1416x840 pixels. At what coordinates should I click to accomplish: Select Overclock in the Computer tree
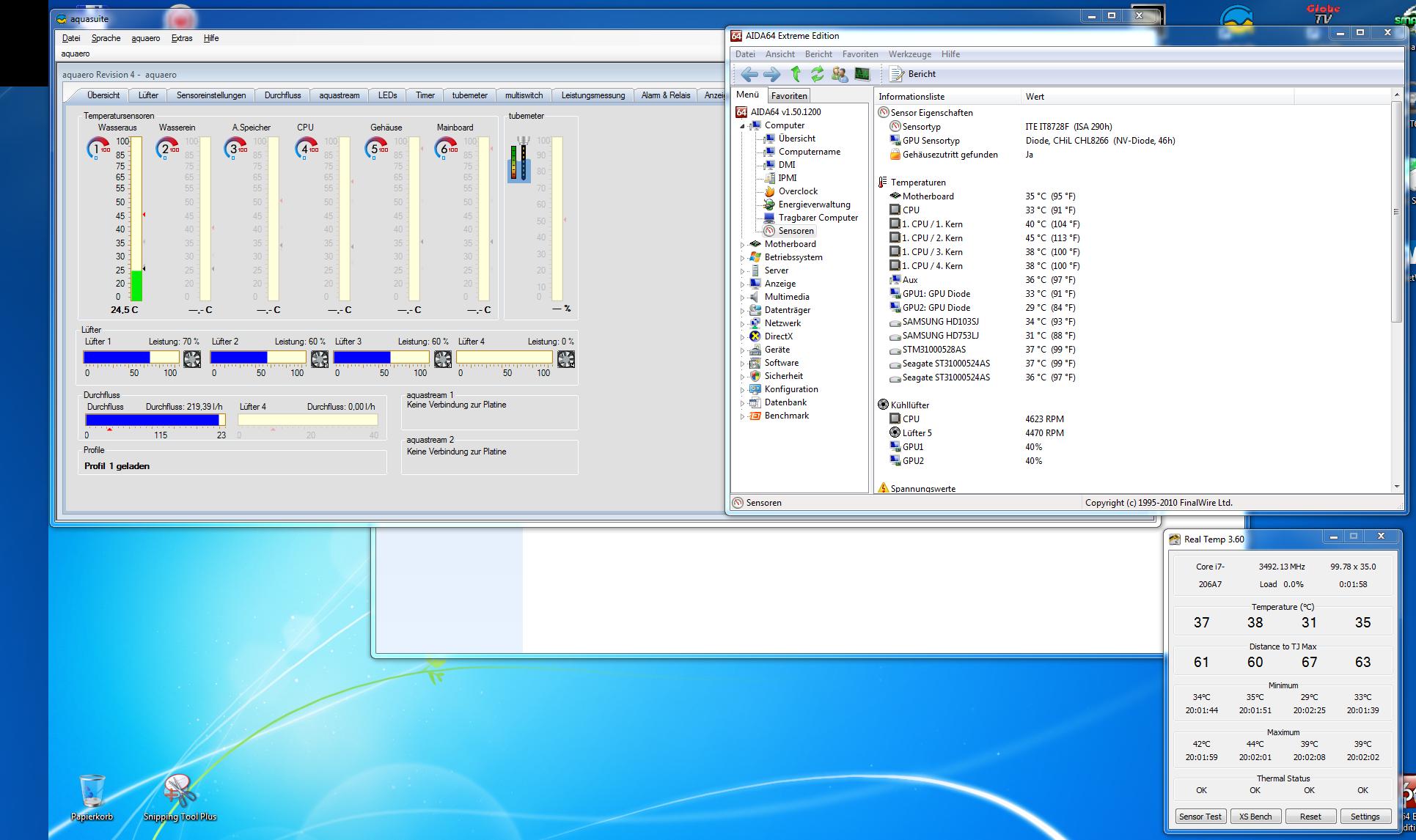click(x=798, y=191)
